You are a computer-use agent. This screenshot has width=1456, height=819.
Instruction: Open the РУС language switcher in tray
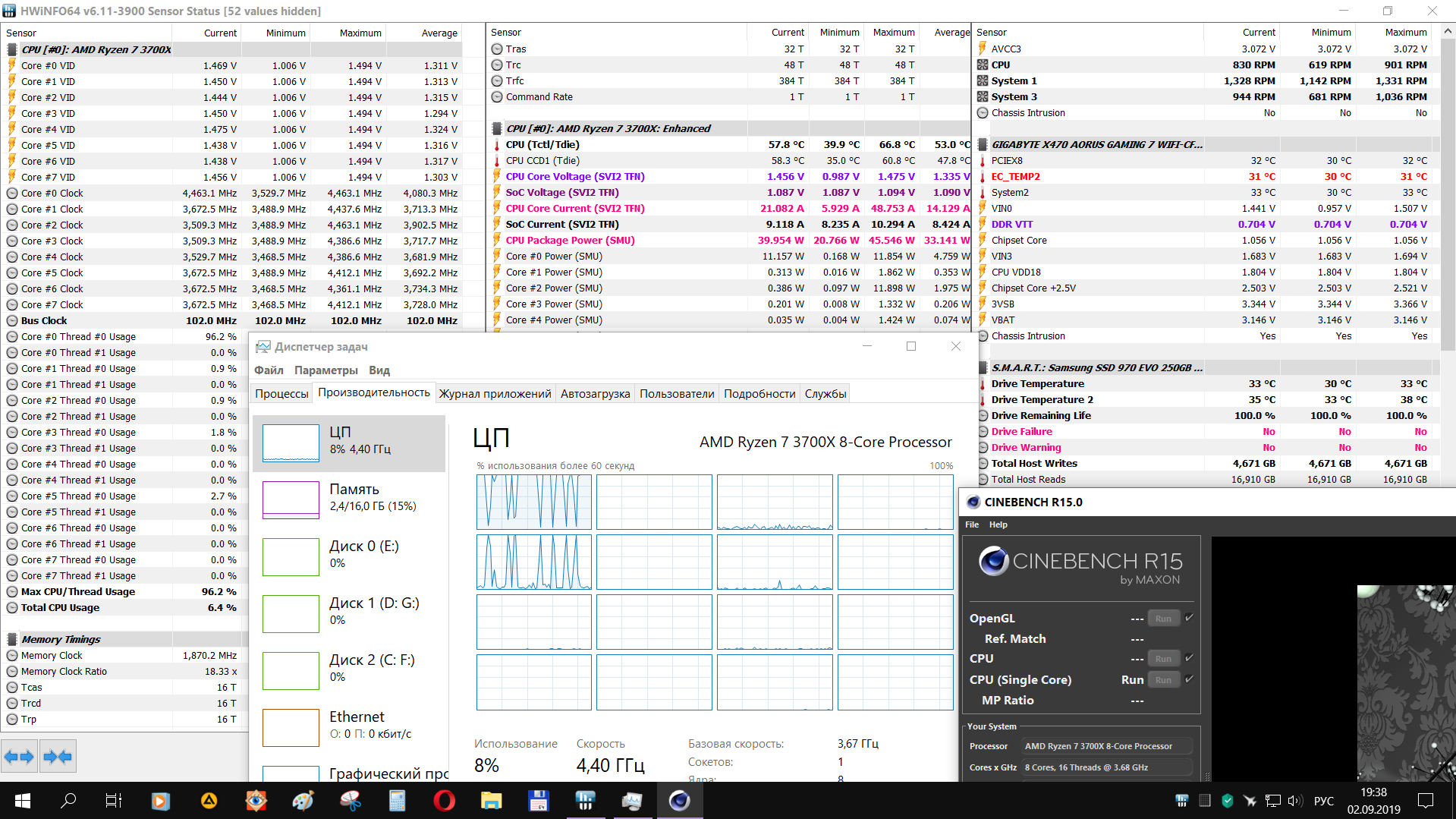1323,801
